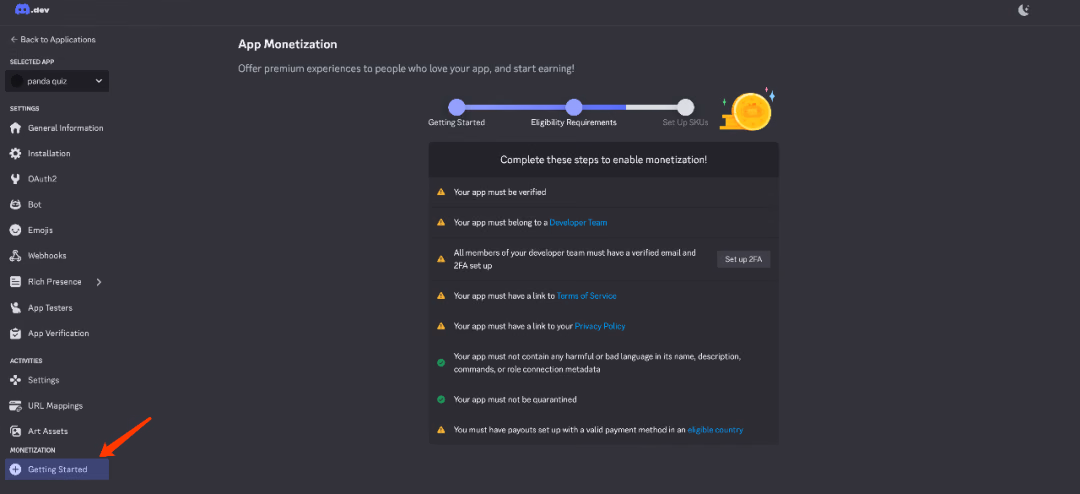Click warning icon beside Terms of Service requirement
This screenshot has height=494, width=1080.
pos(441,296)
